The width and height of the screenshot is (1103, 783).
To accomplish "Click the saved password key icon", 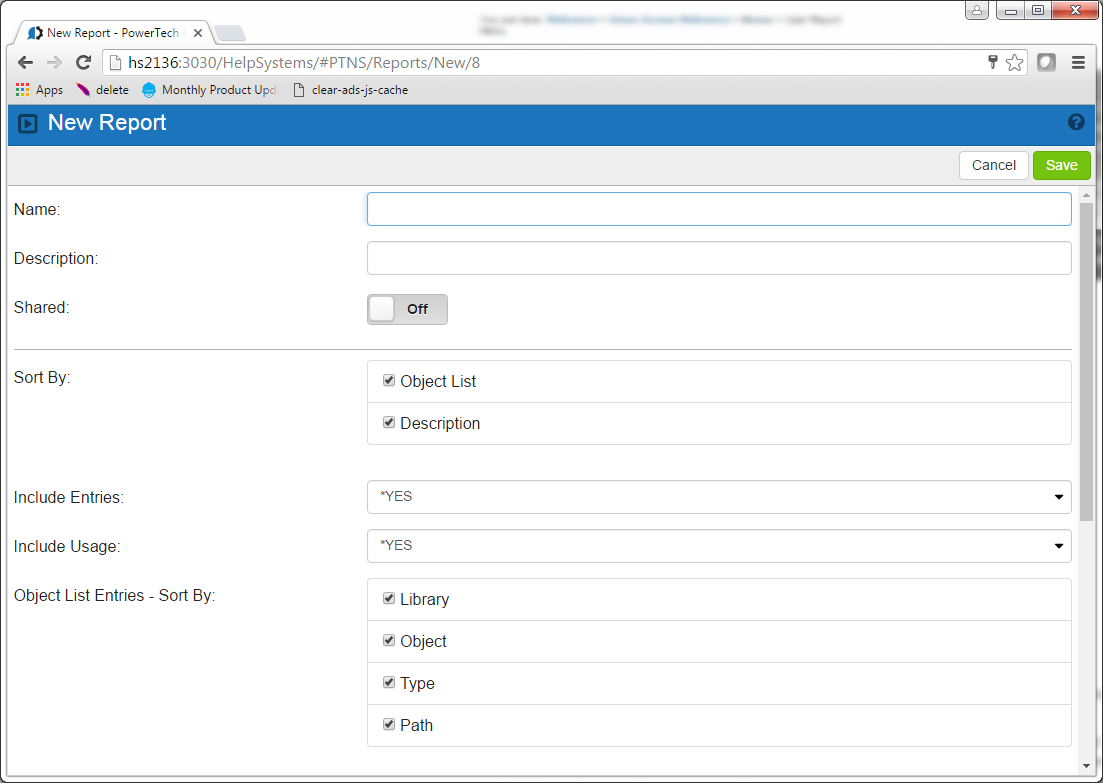I will click(x=993, y=63).
